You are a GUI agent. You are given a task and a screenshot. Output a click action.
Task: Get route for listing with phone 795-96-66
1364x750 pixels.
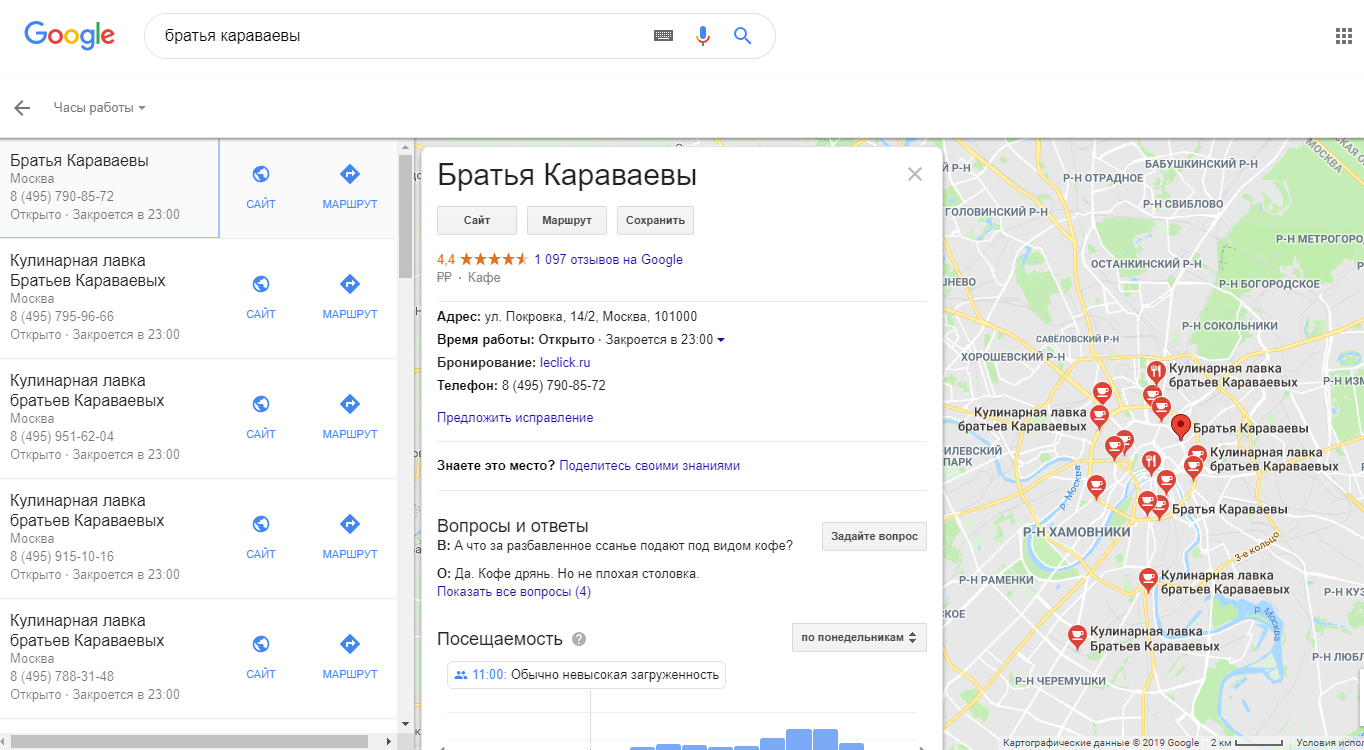coord(350,297)
